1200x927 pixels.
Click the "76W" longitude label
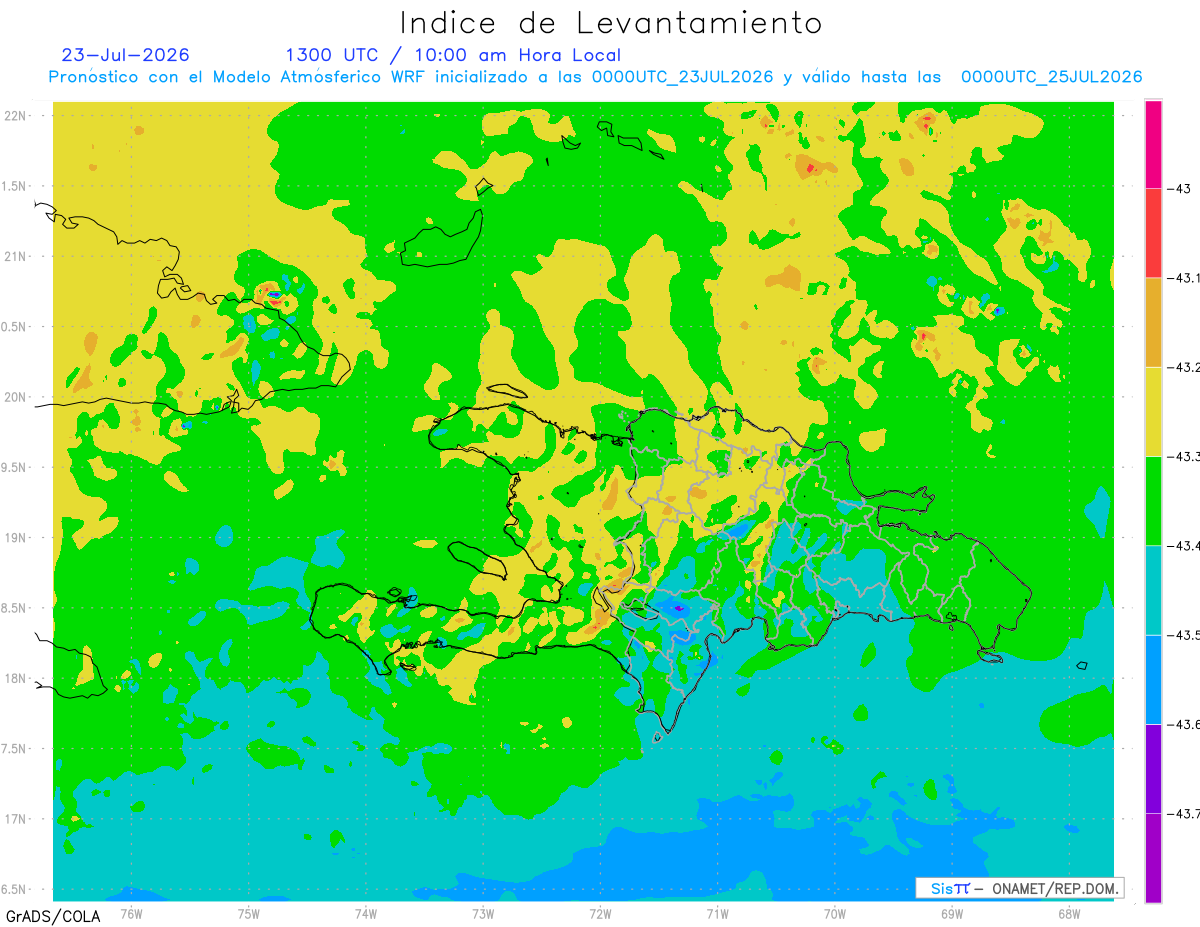pyautogui.click(x=131, y=913)
